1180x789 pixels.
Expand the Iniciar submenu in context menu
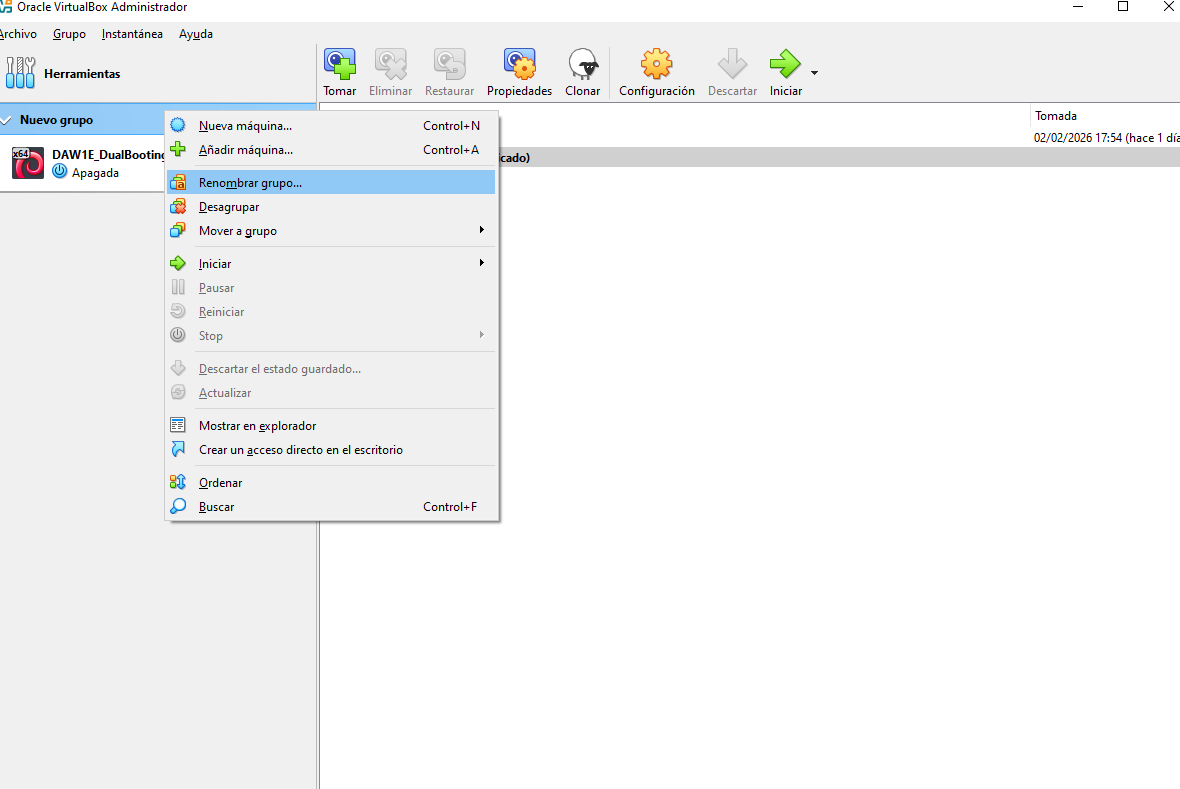tap(331, 264)
